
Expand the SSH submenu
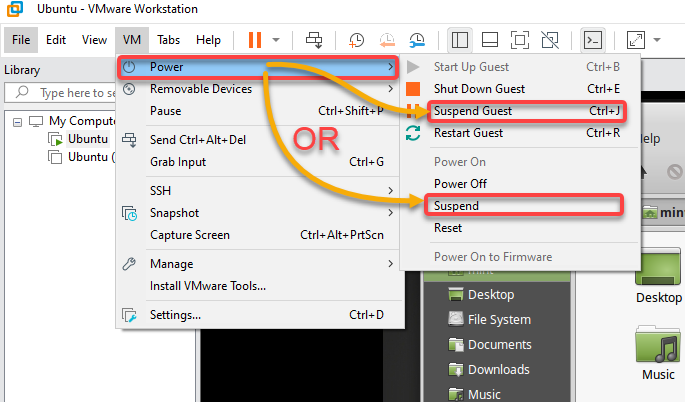pos(258,191)
